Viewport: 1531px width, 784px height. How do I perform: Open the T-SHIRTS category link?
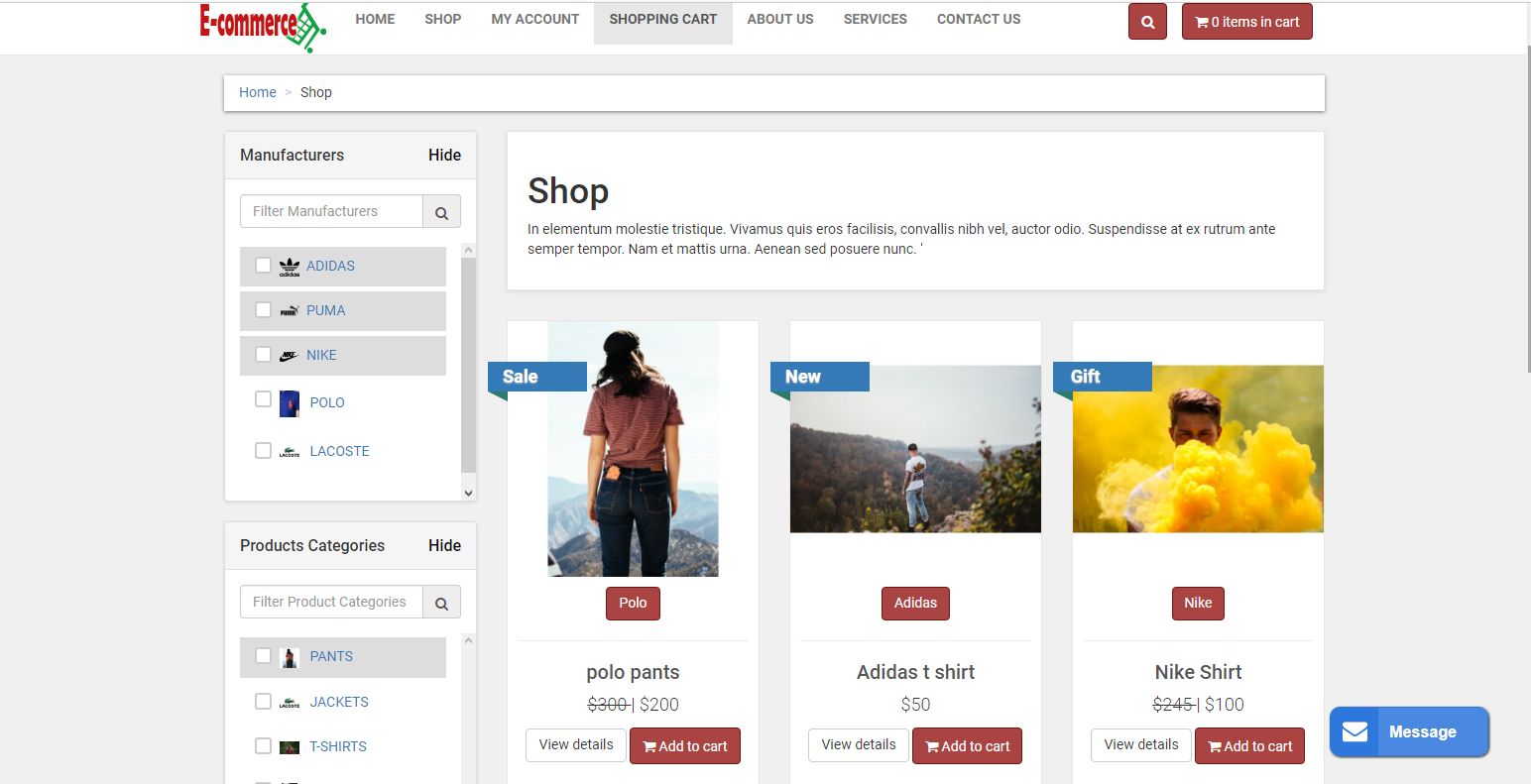[338, 746]
